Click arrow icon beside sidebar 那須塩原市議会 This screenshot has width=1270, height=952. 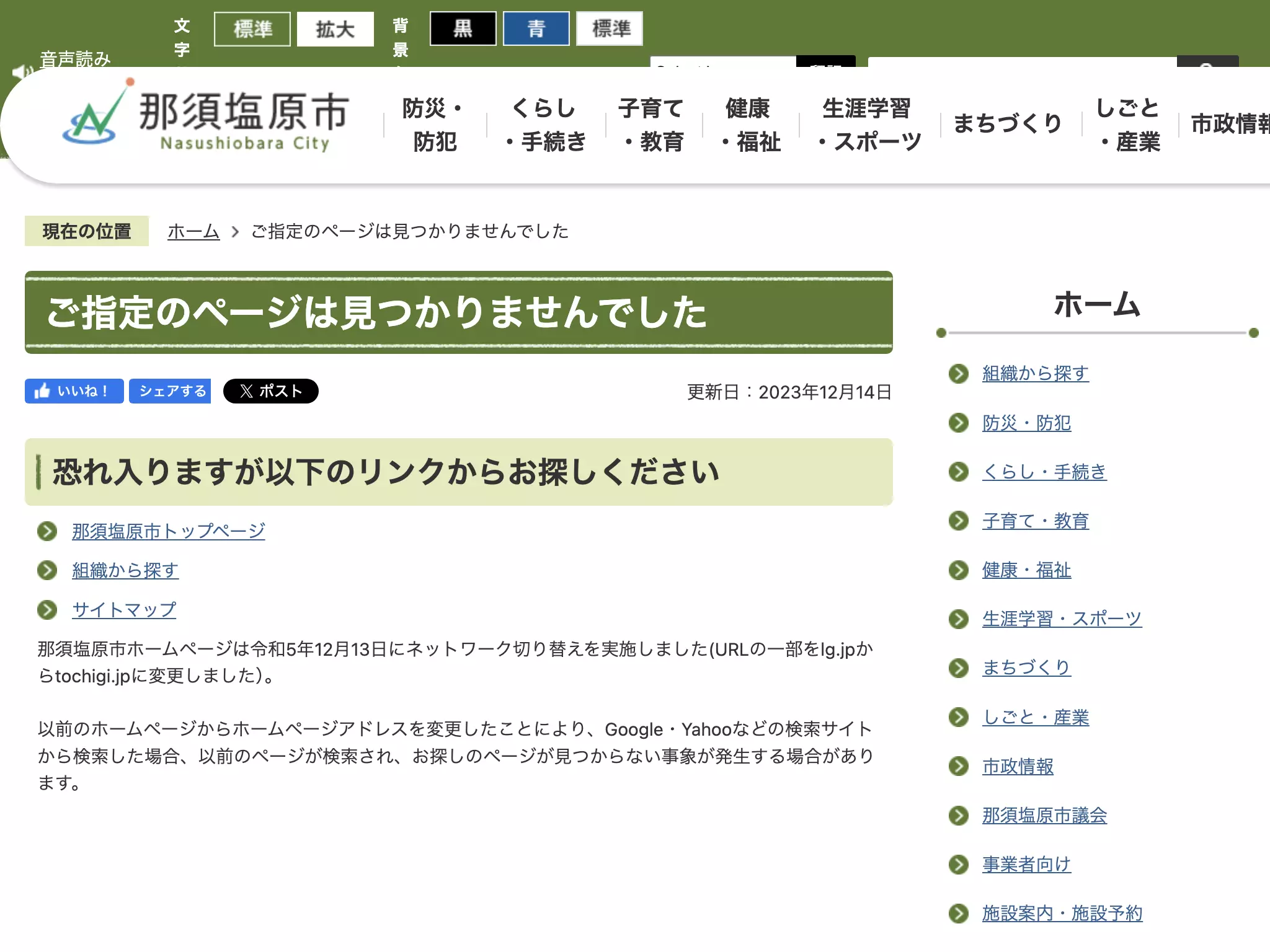point(959,816)
